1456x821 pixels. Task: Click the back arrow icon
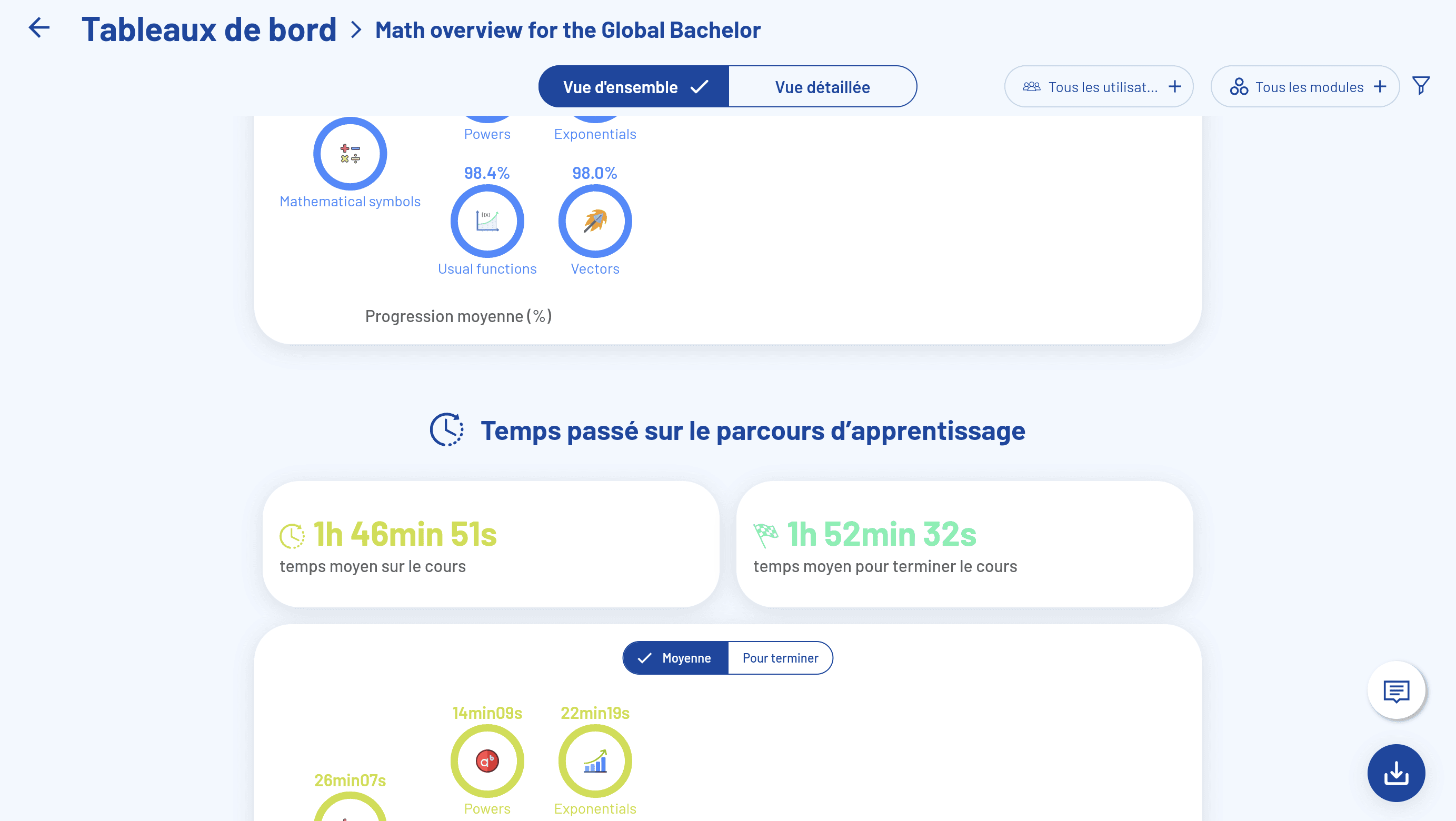[x=39, y=28]
